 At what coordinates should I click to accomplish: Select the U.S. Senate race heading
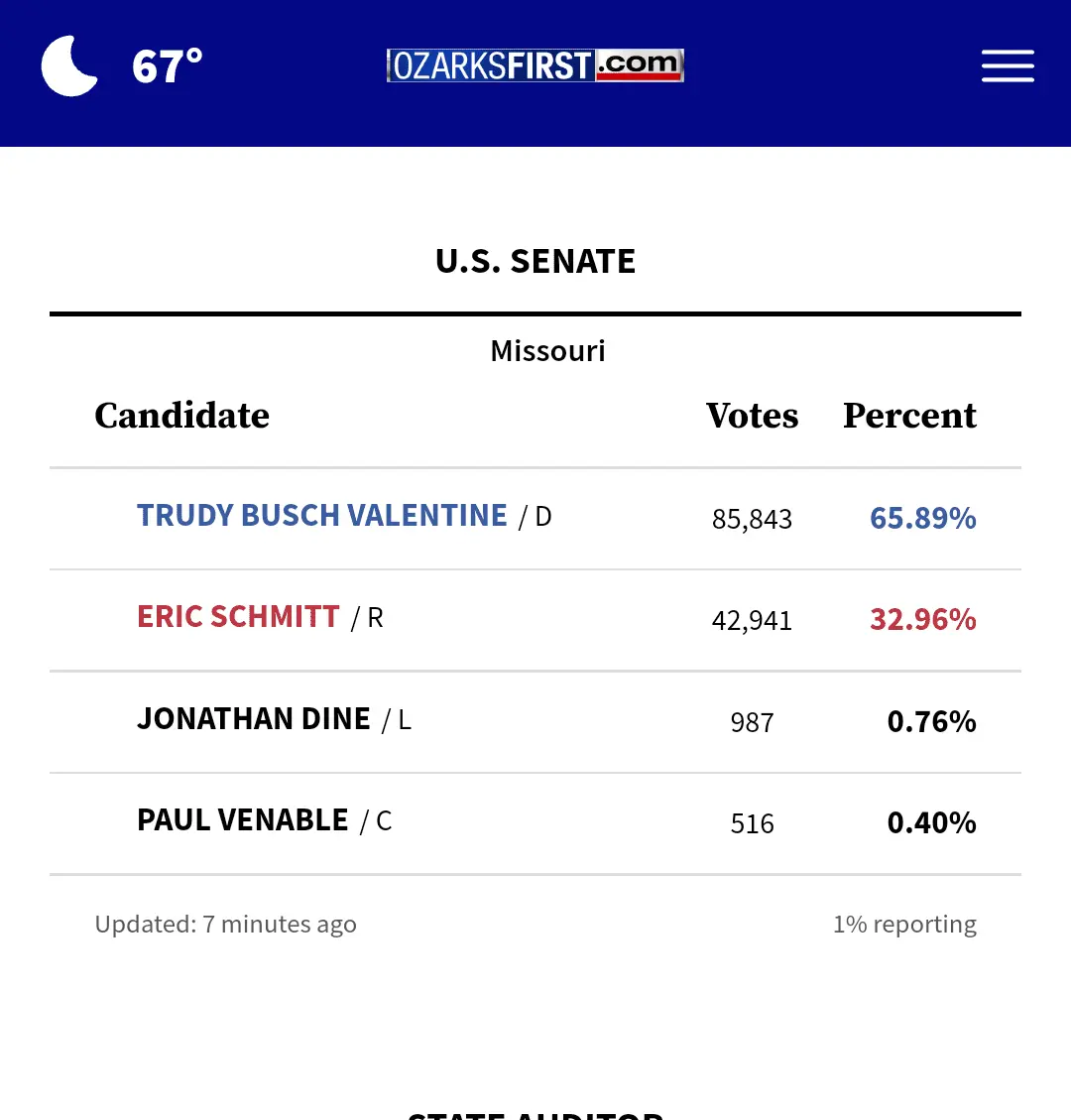point(535,261)
